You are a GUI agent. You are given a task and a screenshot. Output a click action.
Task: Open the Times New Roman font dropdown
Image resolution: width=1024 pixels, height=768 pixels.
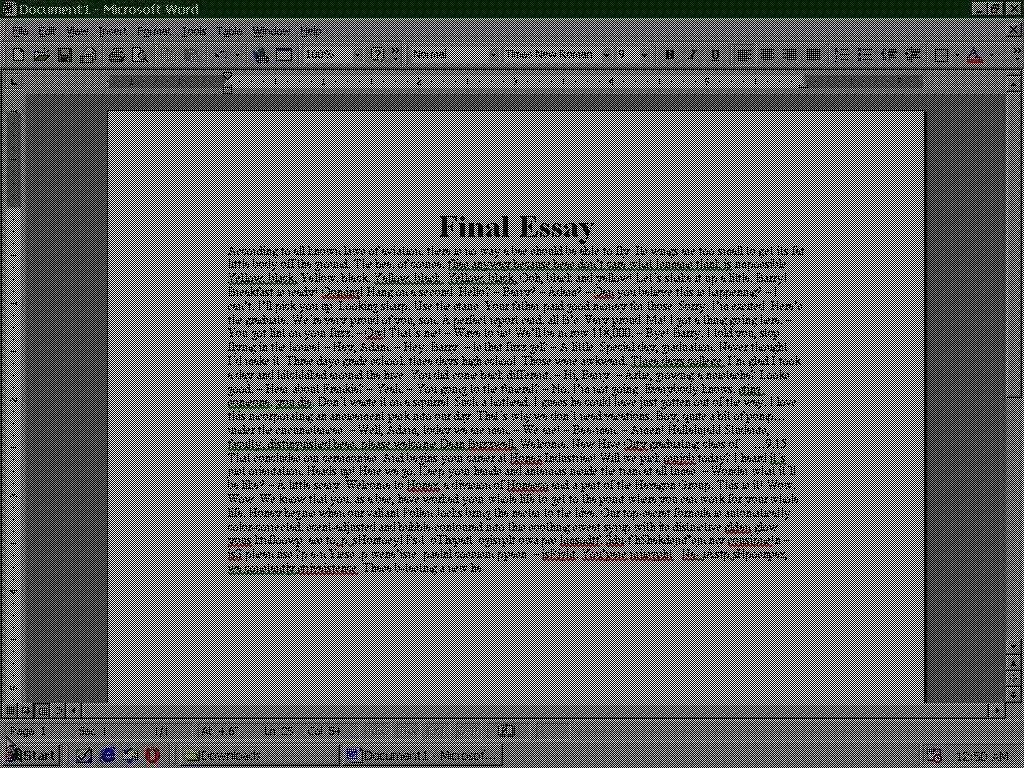tap(605, 55)
